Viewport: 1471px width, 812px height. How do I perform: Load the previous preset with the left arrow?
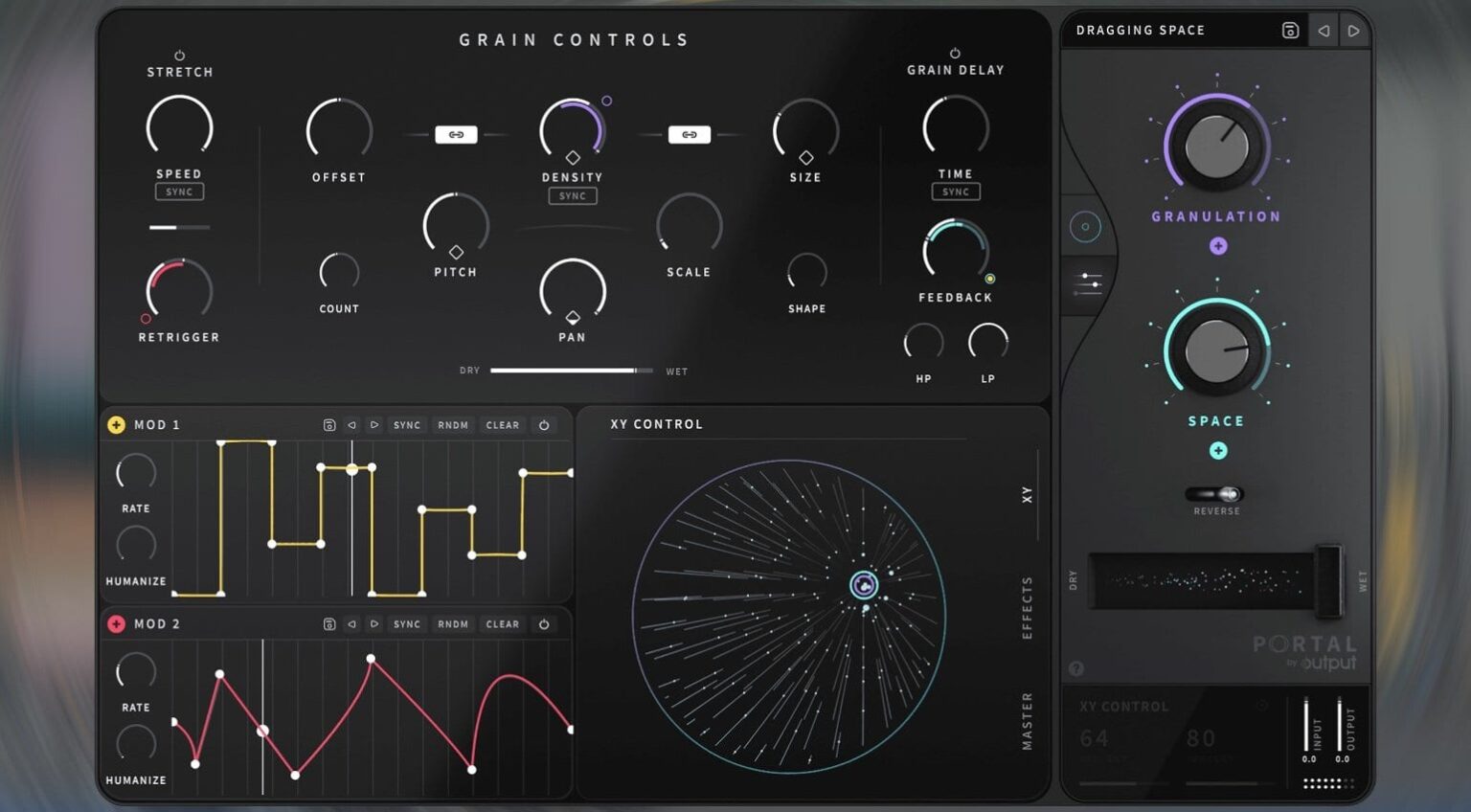(1323, 30)
